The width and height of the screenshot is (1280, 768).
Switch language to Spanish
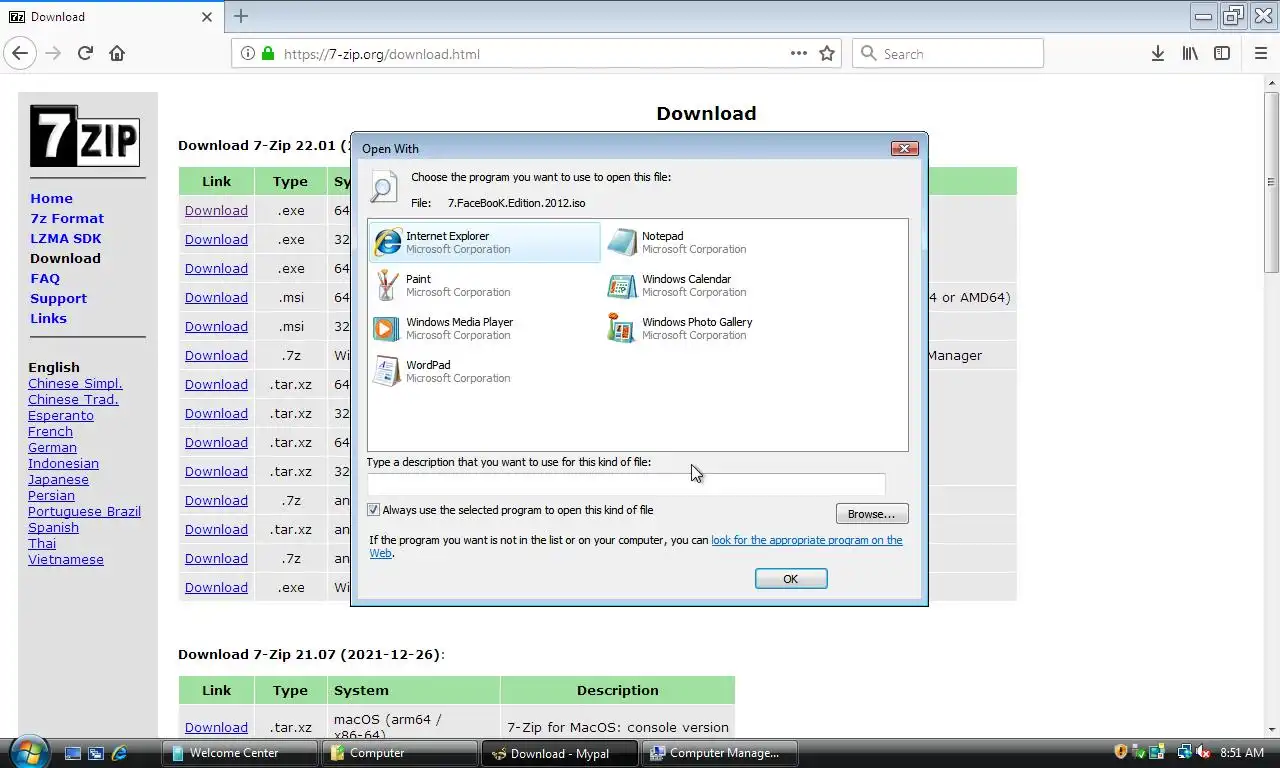pos(53,527)
